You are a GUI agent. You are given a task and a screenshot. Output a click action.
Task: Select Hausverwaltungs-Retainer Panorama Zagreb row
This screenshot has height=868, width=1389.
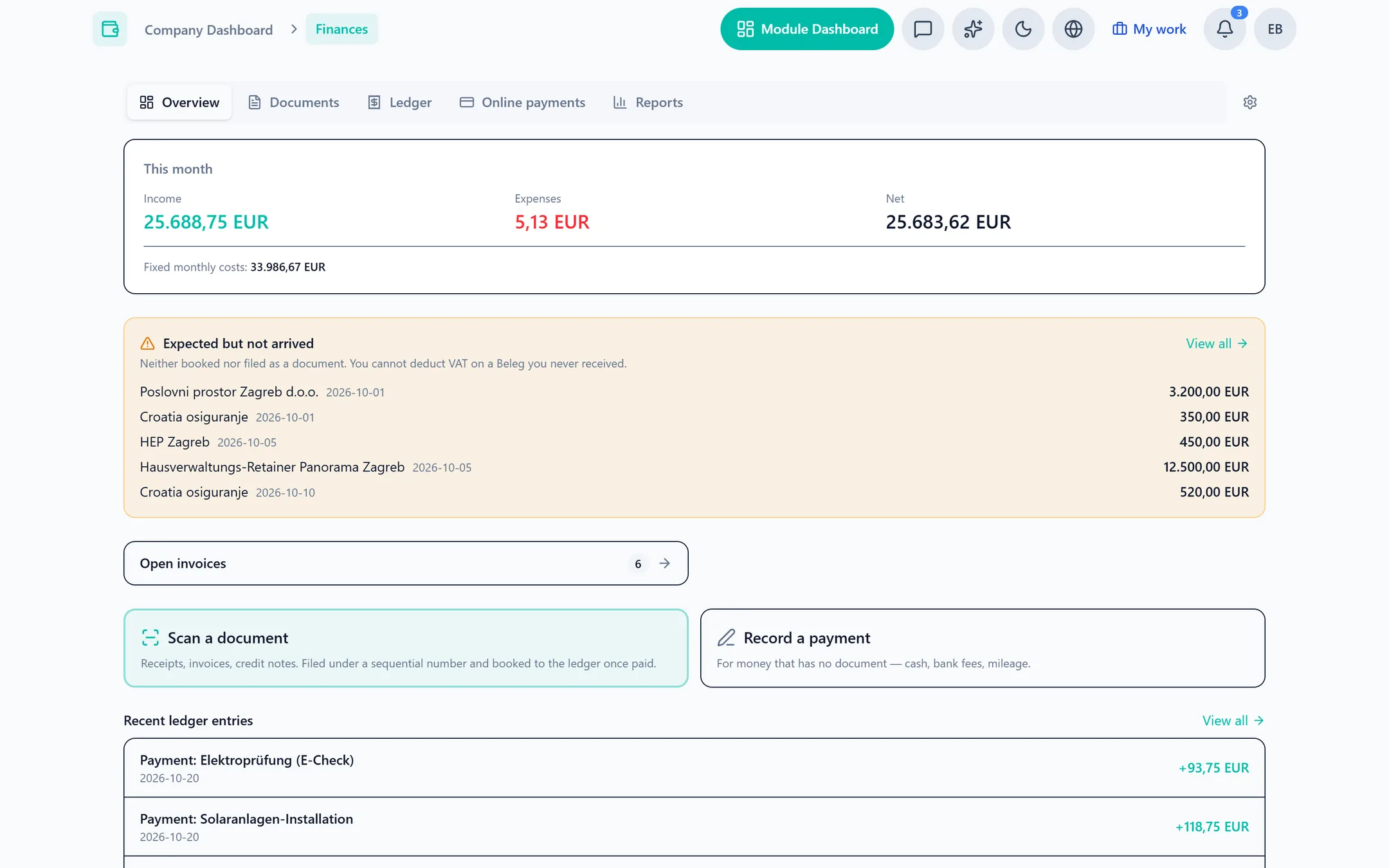pos(694,467)
